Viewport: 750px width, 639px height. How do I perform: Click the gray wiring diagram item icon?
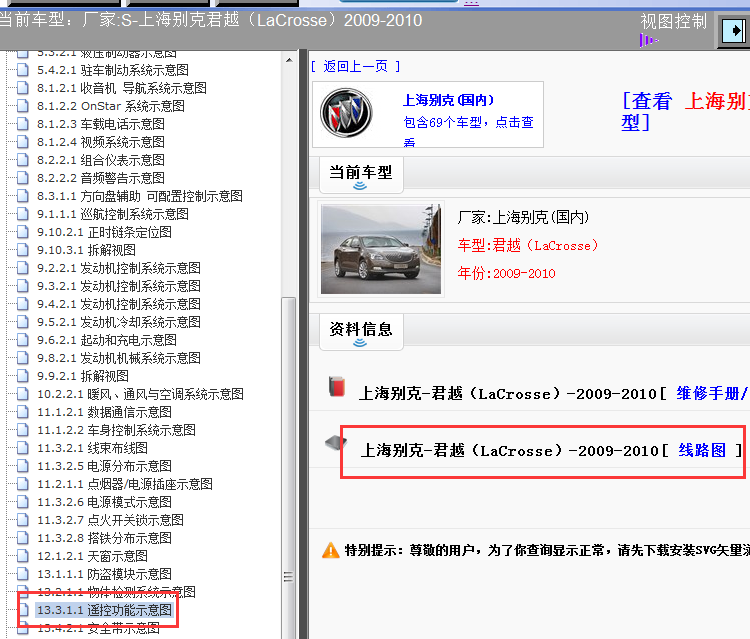pos(336,443)
